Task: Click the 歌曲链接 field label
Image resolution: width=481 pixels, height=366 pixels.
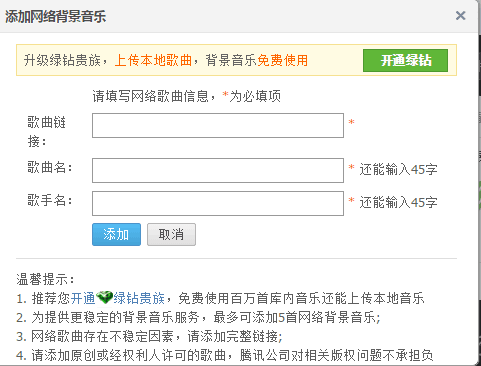Action: click(47, 132)
